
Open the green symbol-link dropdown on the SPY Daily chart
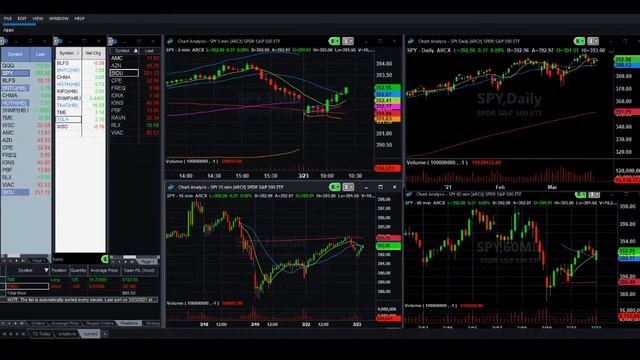point(579,41)
